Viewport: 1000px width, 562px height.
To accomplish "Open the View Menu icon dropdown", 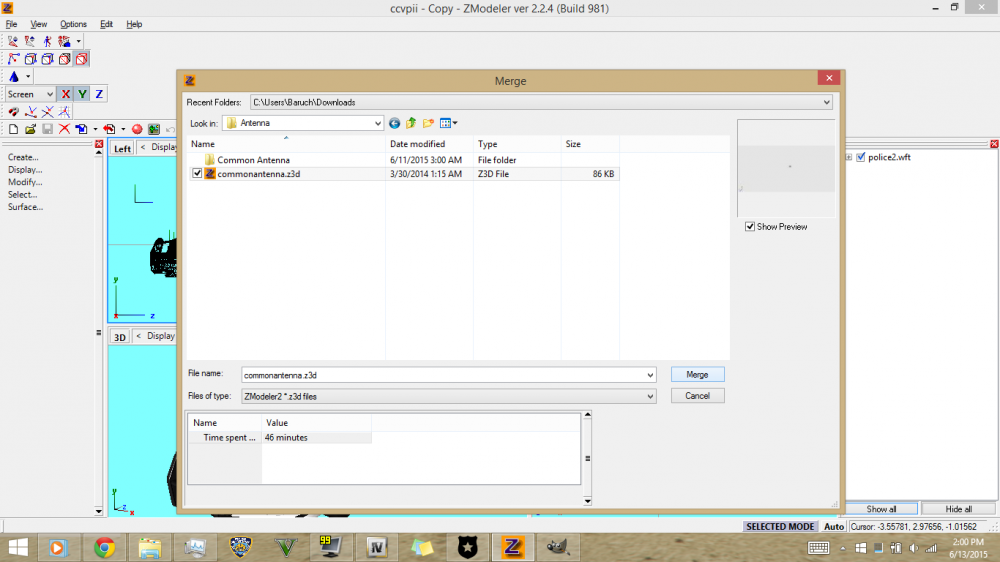I will click(448, 123).
